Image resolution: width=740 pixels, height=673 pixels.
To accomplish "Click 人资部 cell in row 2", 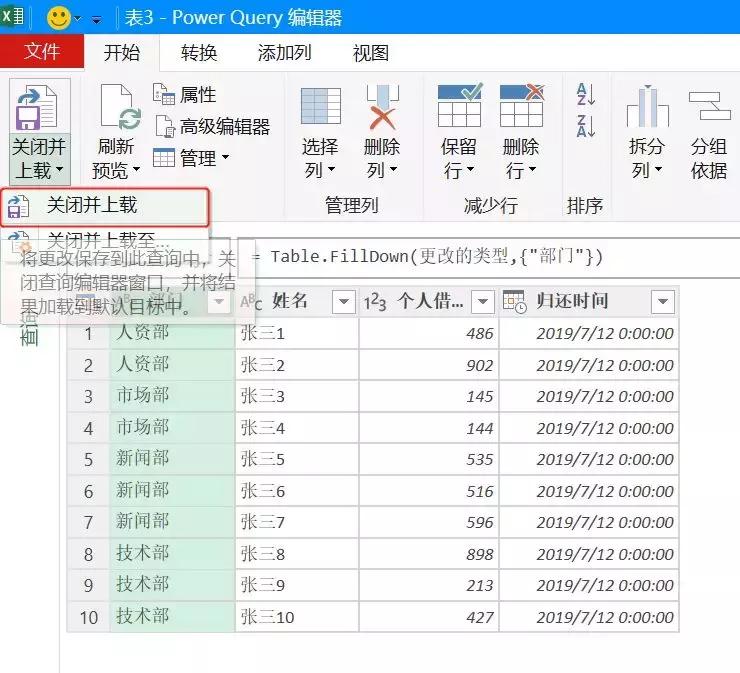I will tap(172, 365).
